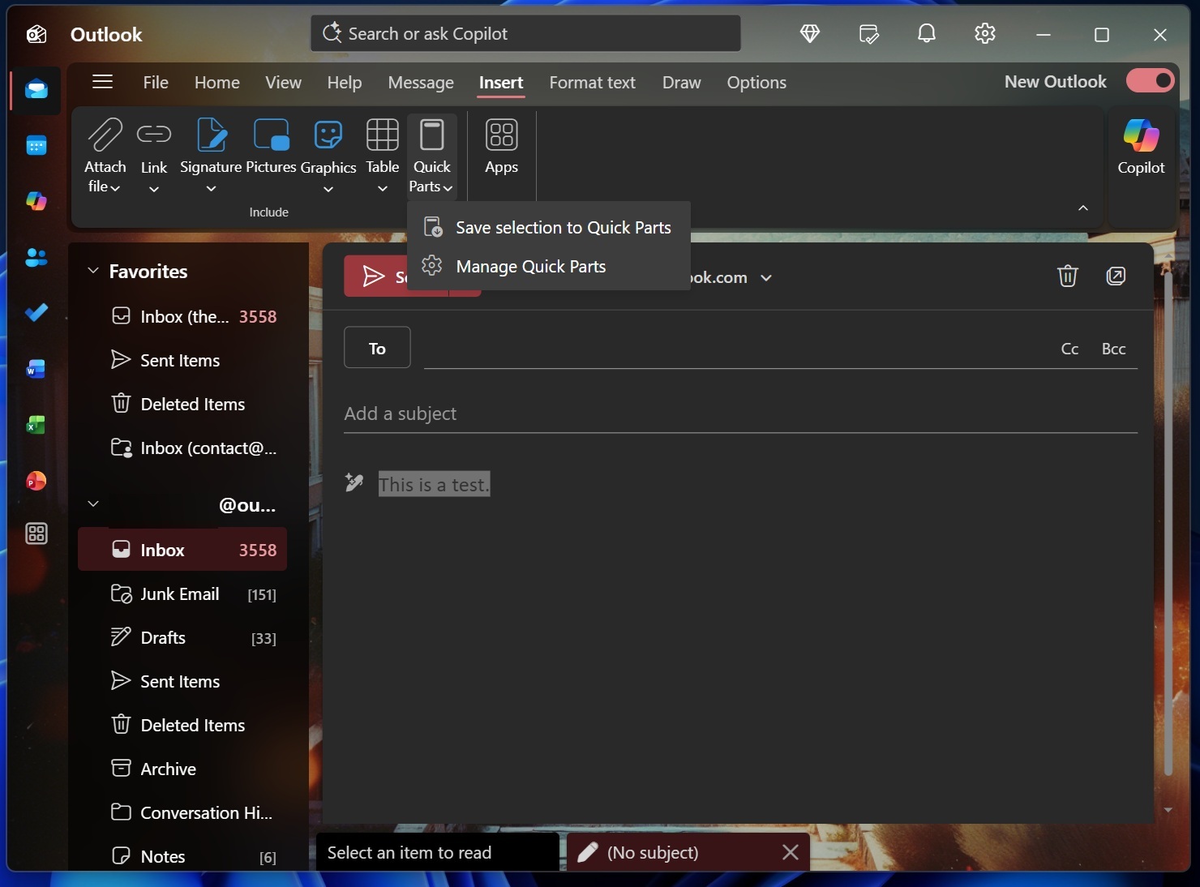Launch Word from the left rail
Image resolution: width=1200 pixels, height=887 pixels.
click(x=36, y=369)
